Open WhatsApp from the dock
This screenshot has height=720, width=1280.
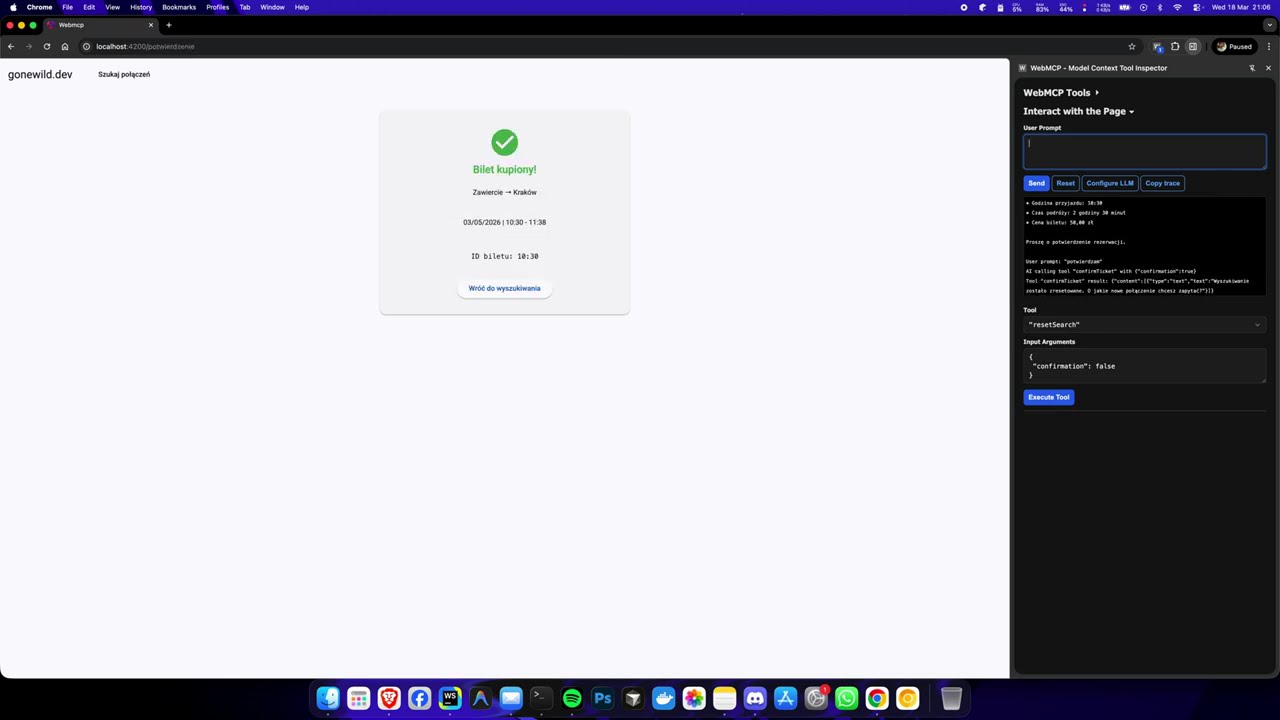(x=846, y=698)
